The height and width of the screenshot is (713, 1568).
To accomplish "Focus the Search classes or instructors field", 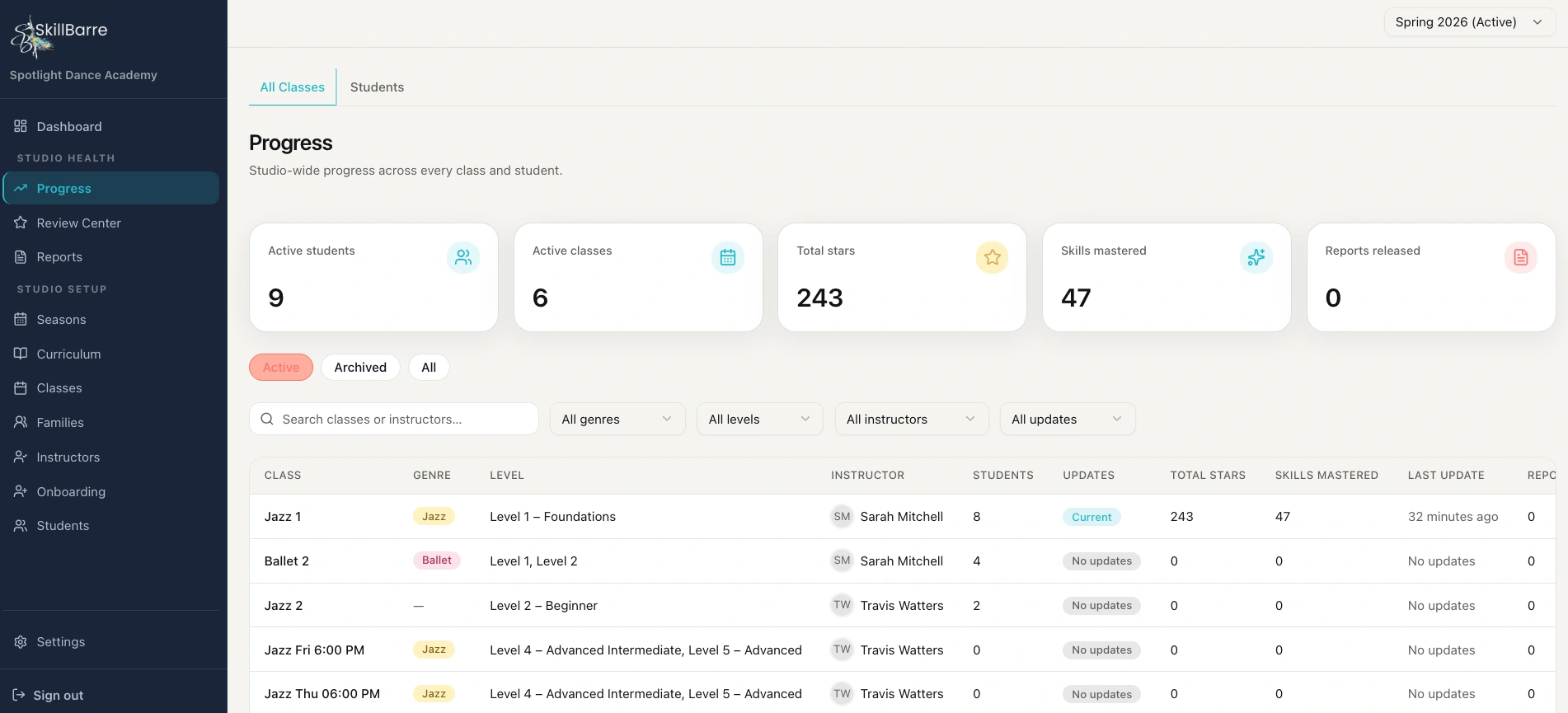I will pos(394,419).
